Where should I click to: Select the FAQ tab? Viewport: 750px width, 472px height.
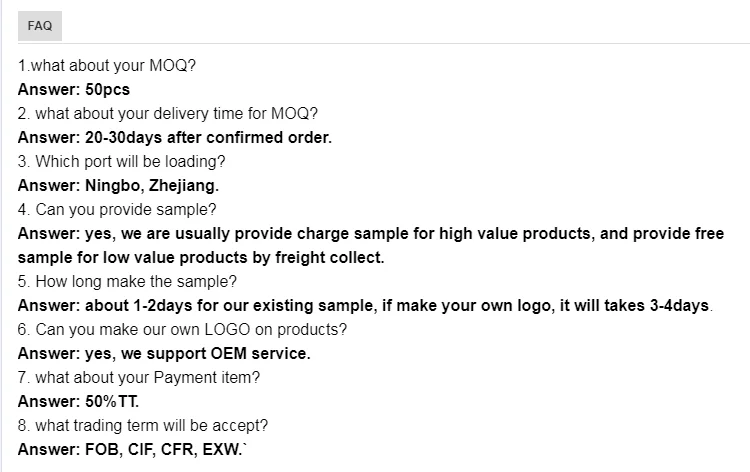pos(40,26)
